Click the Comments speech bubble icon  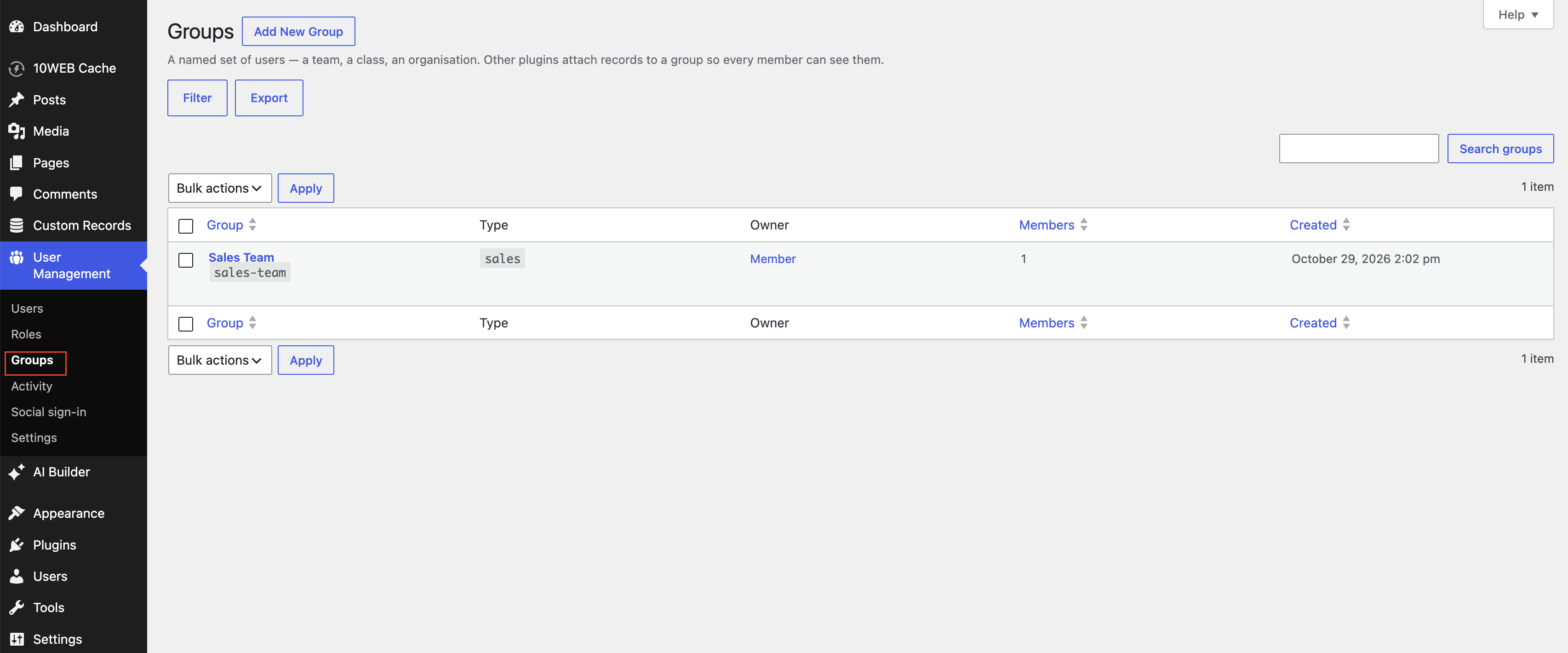point(17,194)
